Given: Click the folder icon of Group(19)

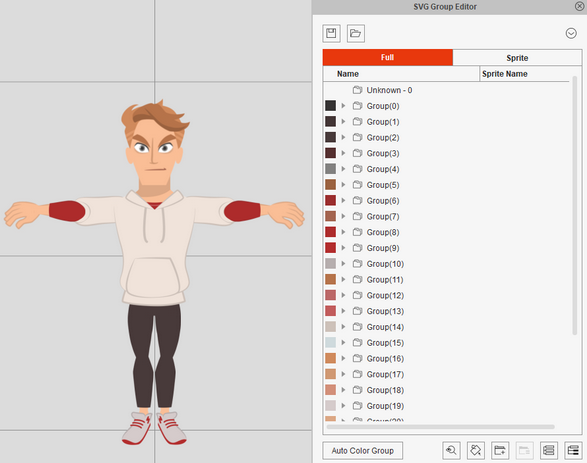Looking at the screenshot, I should tap(358, 405).
